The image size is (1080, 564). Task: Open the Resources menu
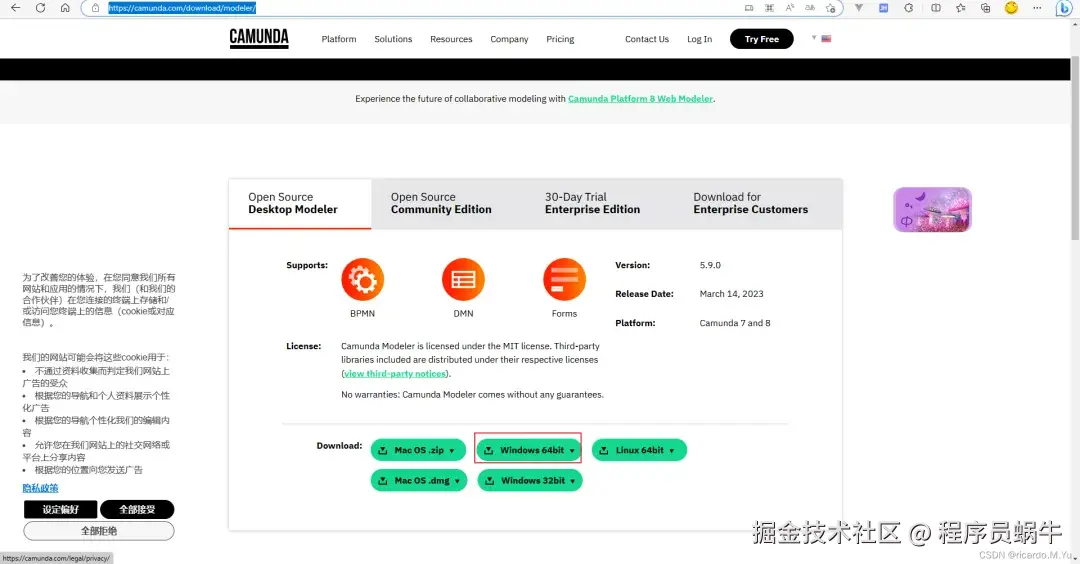pyautogui.click(x=451, y=39)
